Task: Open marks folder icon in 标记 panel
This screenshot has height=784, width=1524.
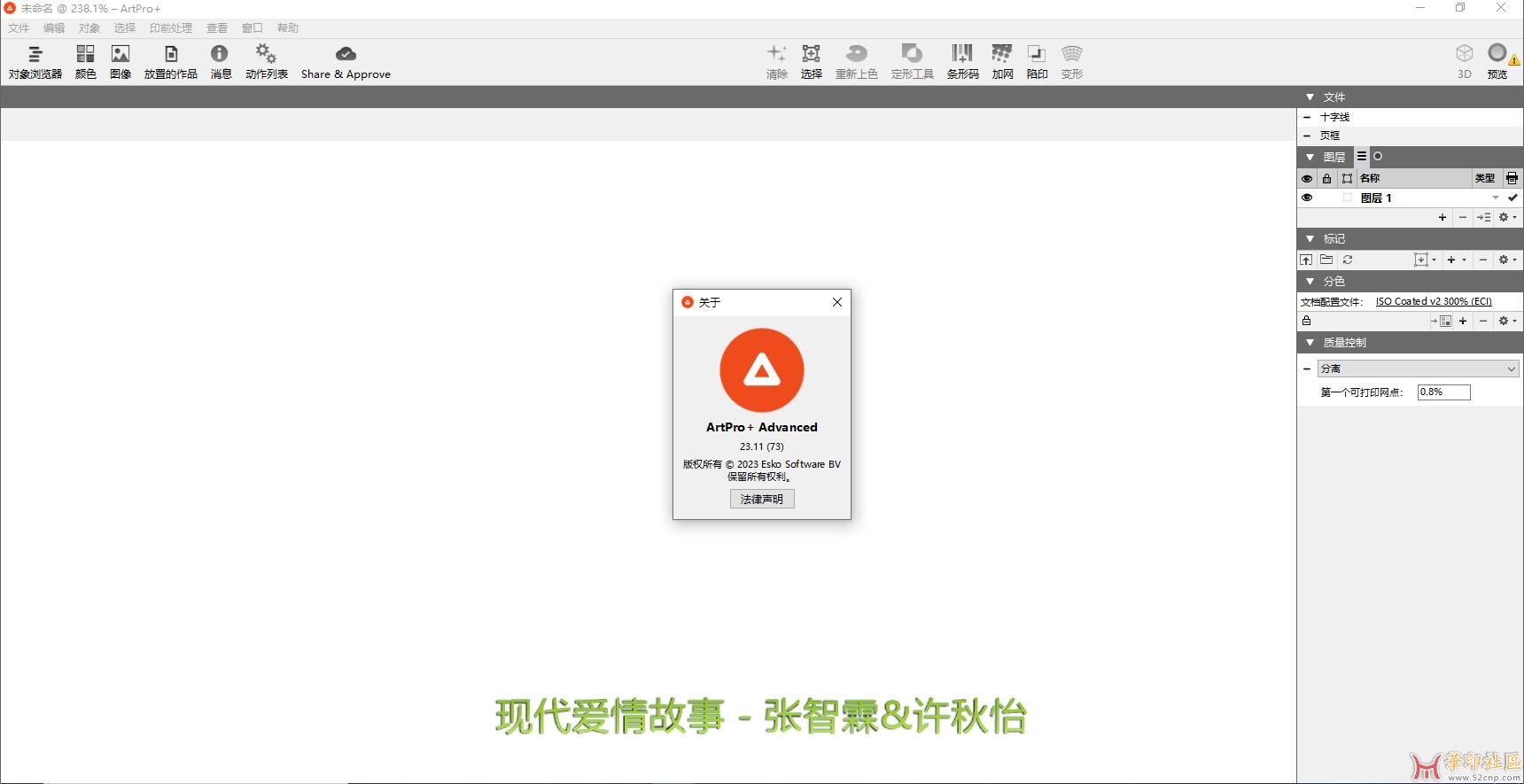Action: (1326, 260)
